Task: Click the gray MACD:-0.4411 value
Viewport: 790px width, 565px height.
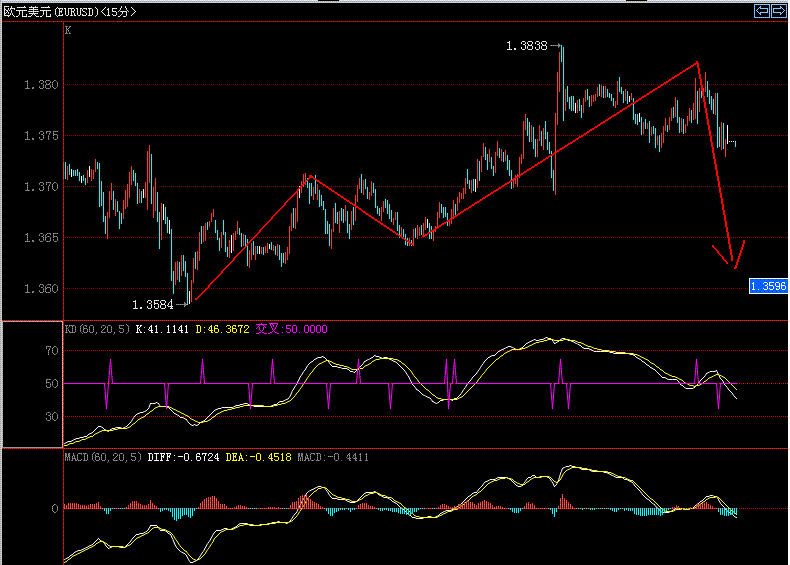Action: point(333,457)
